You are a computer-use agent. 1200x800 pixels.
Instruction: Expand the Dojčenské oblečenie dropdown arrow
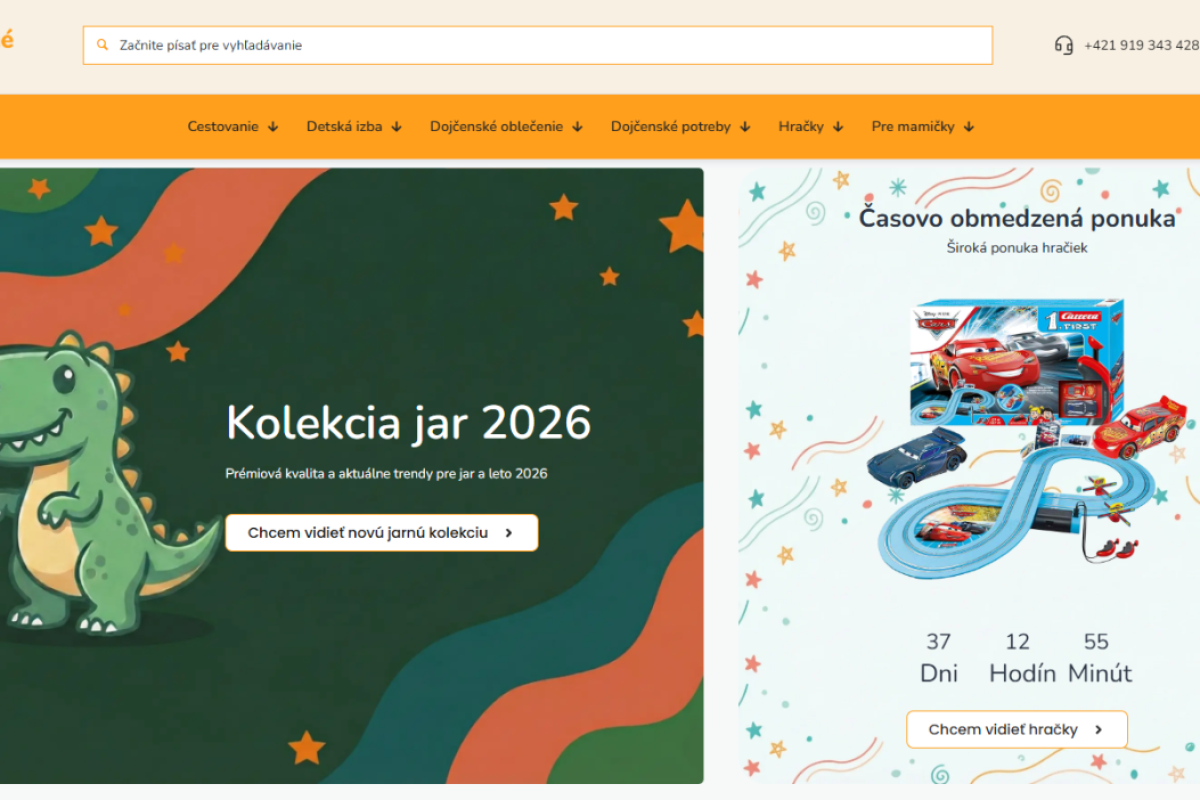(577, 127)
